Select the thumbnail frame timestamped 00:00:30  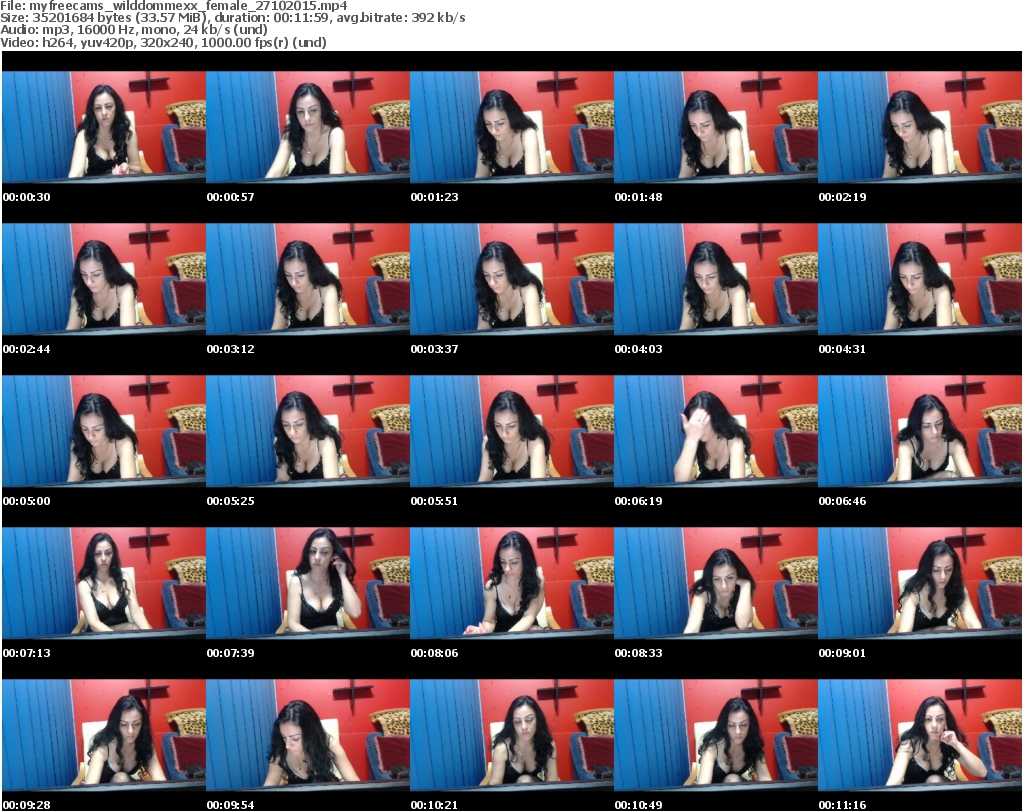[104, 127]
